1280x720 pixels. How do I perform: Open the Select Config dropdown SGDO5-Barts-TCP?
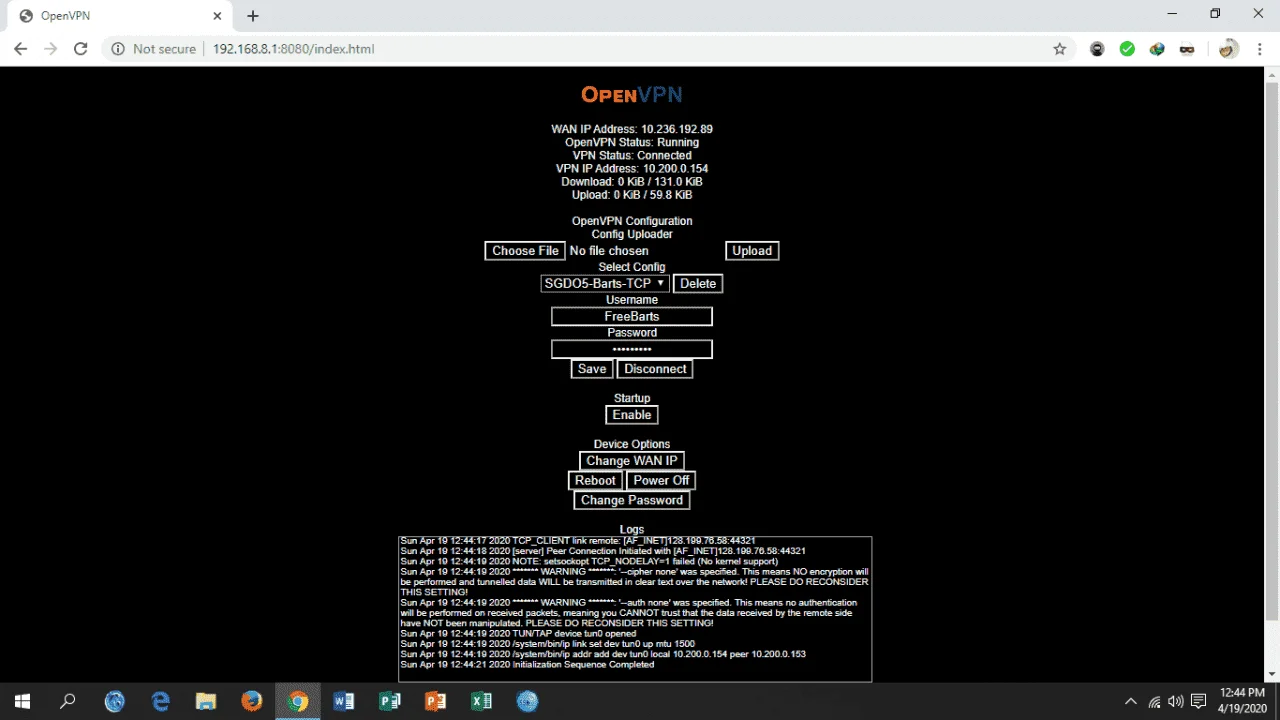(604, 283)
